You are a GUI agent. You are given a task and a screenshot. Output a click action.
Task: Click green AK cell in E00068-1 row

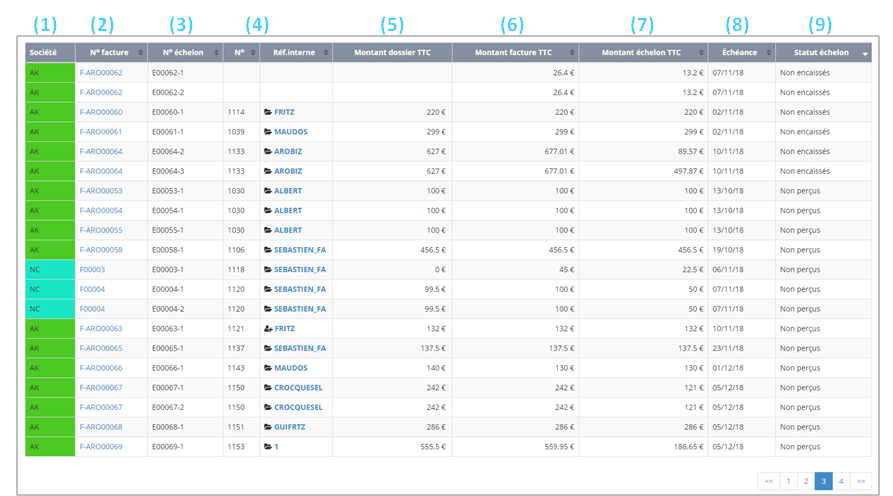(50, 427)
